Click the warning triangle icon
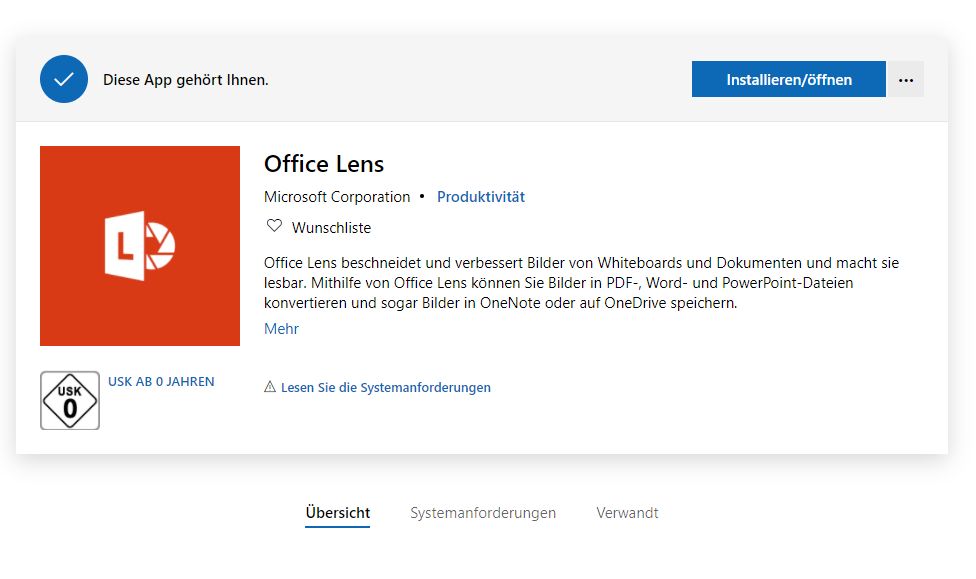The image size is (976, 579). point(270,387)
